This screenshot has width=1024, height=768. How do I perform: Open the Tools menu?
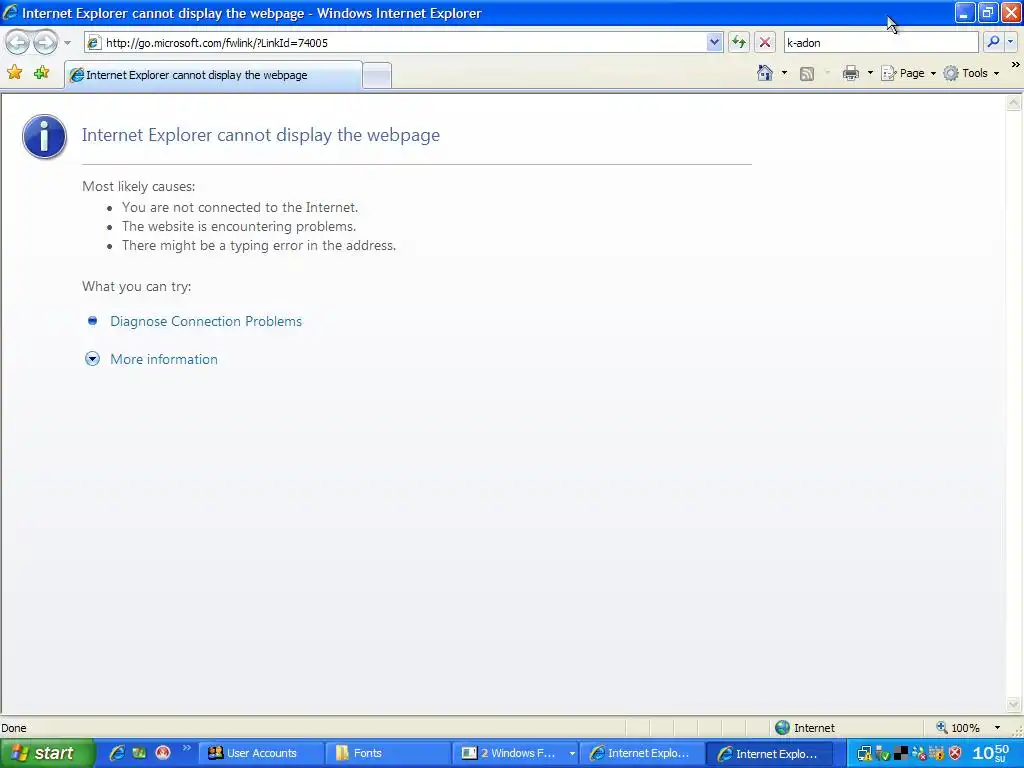pos(972,73)
